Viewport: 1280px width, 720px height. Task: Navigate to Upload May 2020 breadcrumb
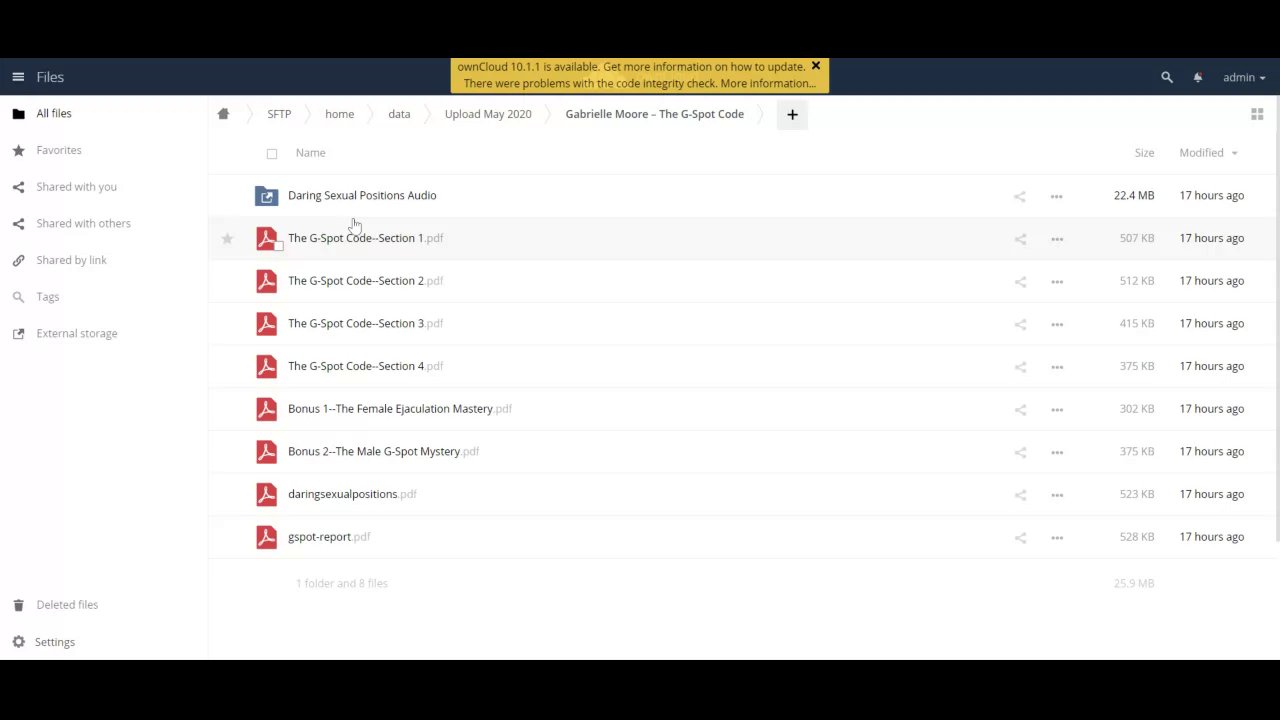coord(488,114)
